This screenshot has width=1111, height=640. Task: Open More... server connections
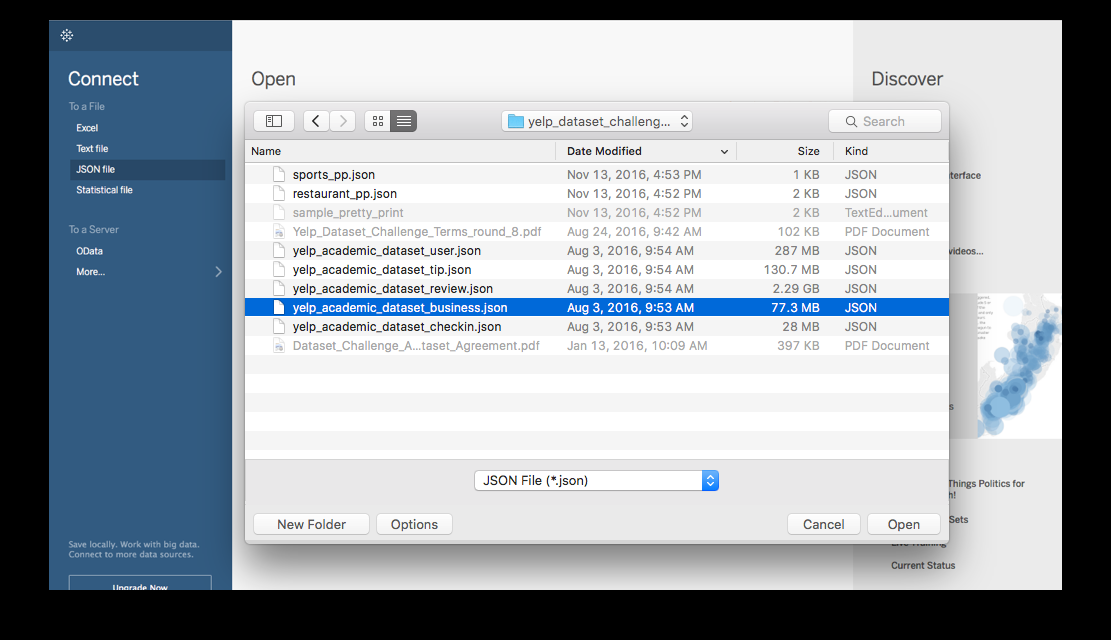[91, 271]
